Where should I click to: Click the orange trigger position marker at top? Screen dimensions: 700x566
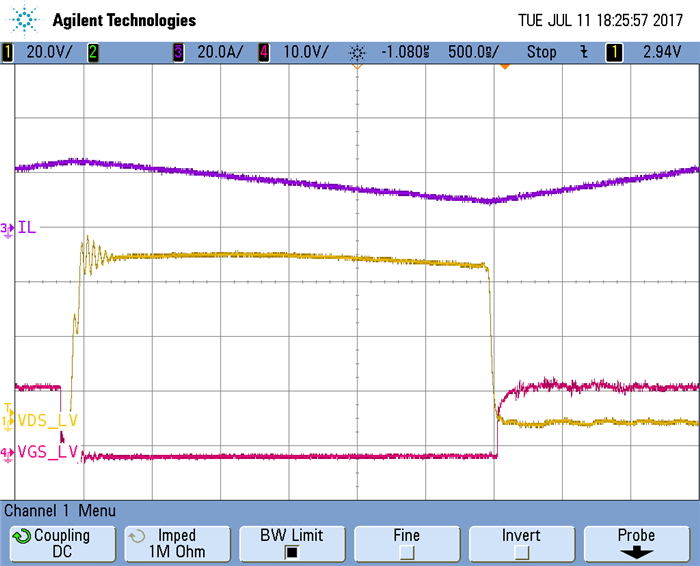click(505, 66)
